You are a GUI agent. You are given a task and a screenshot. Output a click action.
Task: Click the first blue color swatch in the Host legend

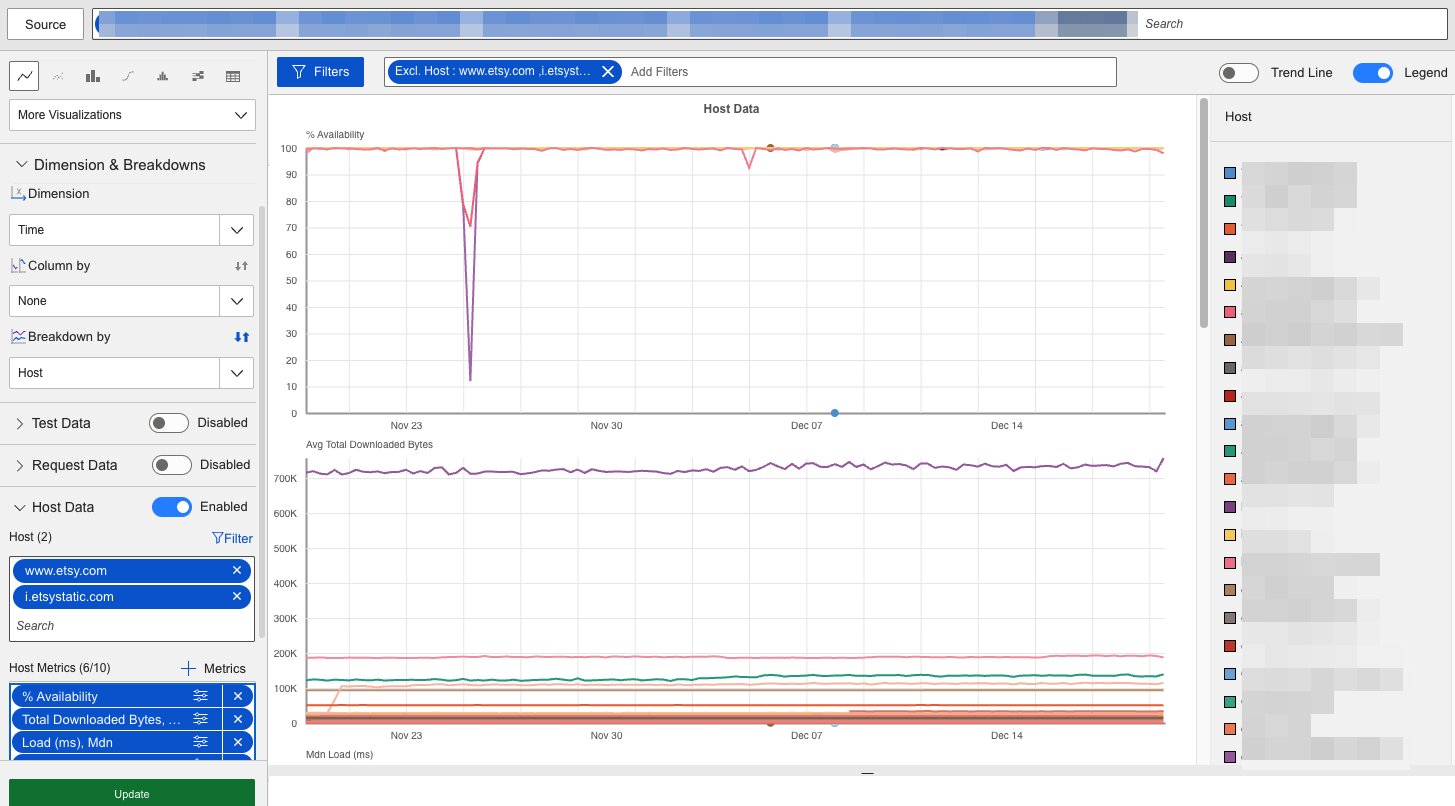pos(1229,172)
